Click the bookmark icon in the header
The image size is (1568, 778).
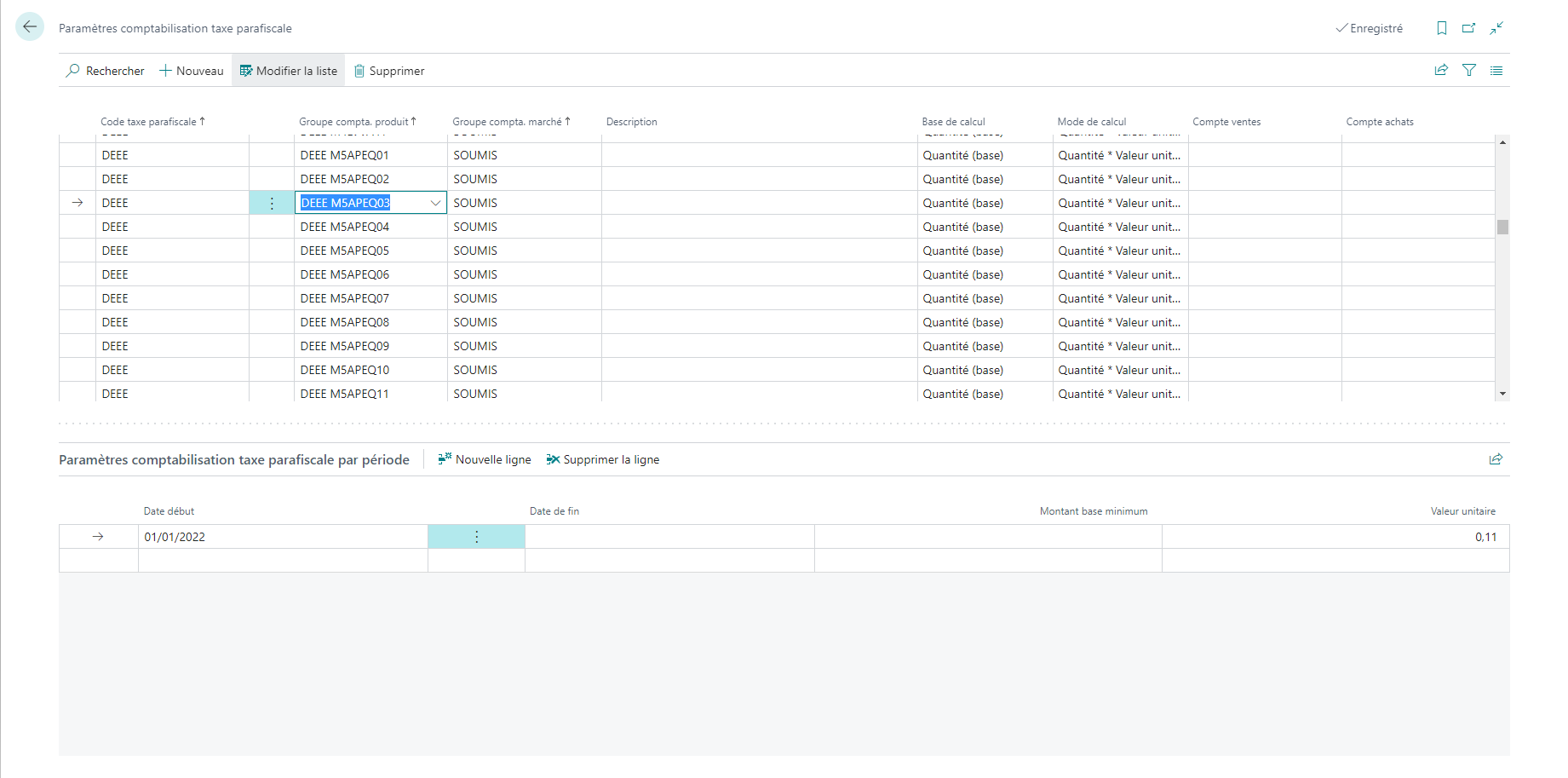coord(1441,28)
